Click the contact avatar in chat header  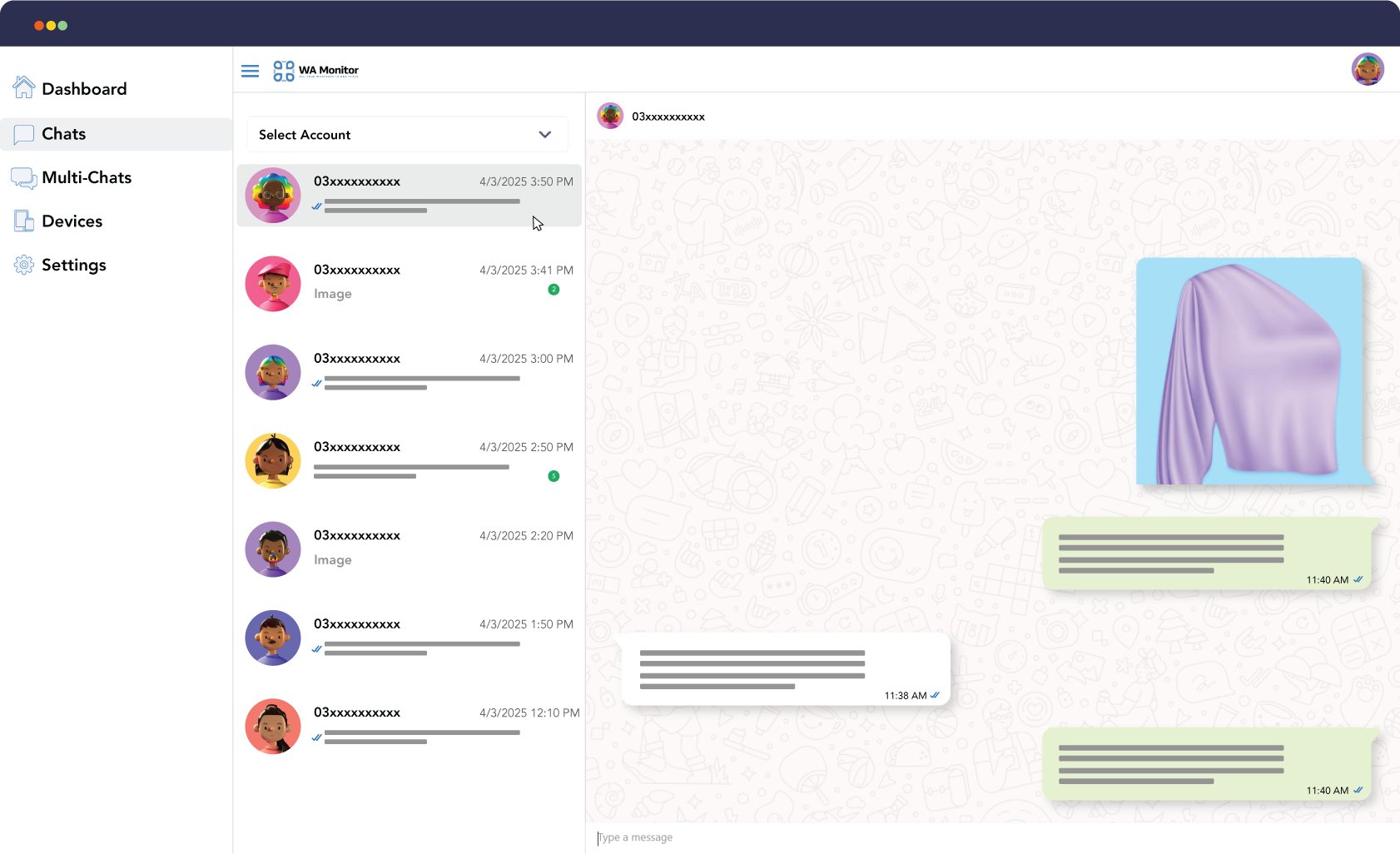point(610,116)
